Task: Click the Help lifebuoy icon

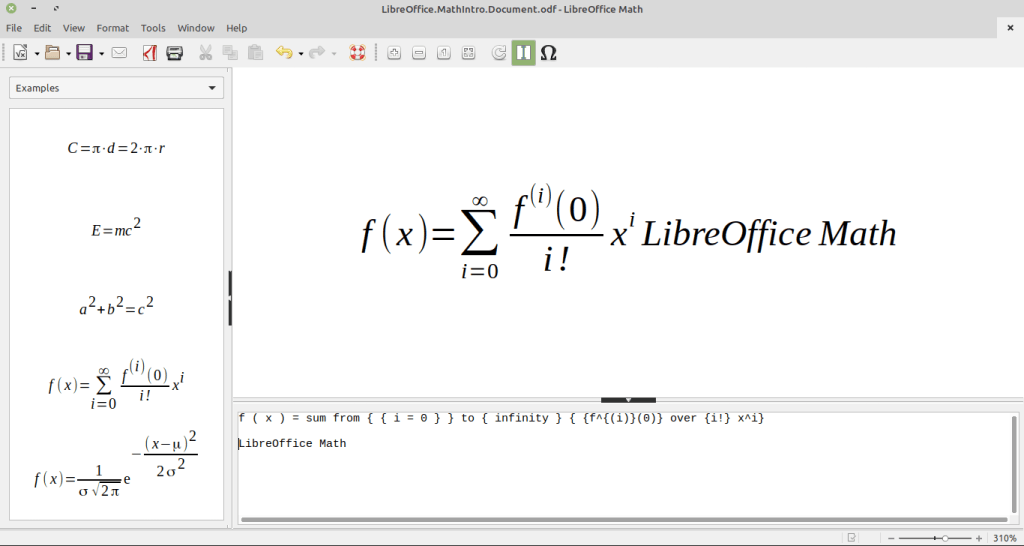Action: [357, 53]
